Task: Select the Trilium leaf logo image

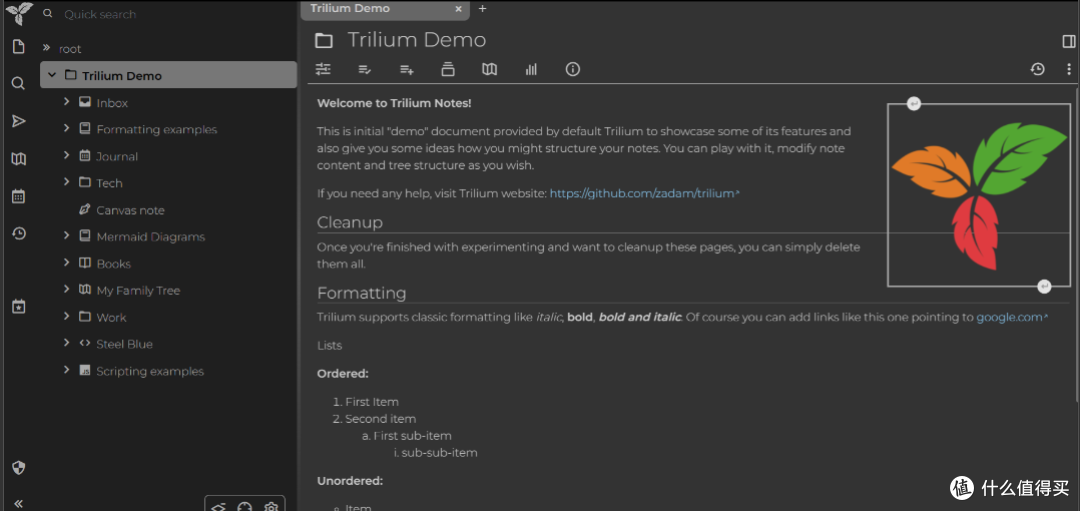Action: pyautogui.click(x=979, y=195)
